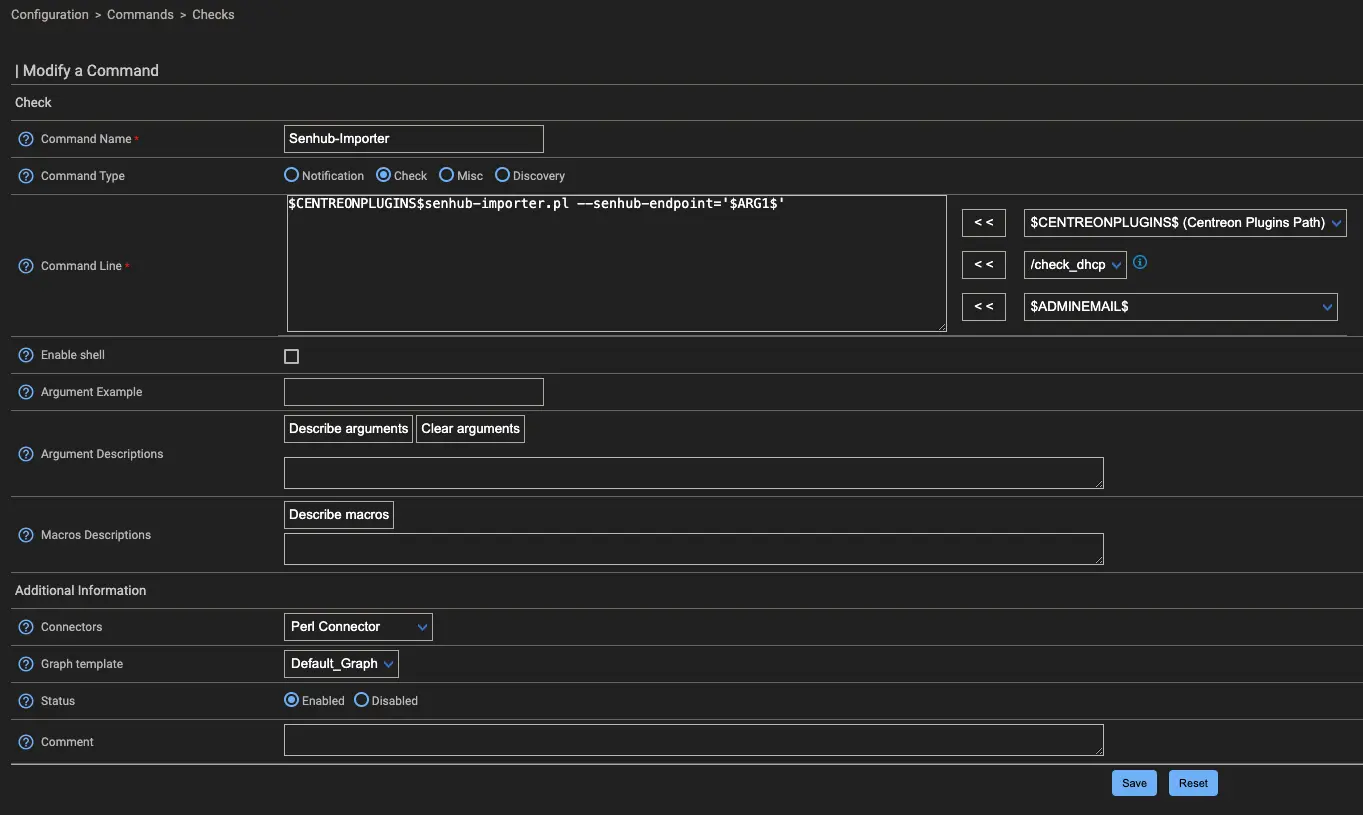The image size is (1363, 815).
Task: Open the $CENTREONPLUGINS$ resource macro dropdown
Action: [1185, 223]
